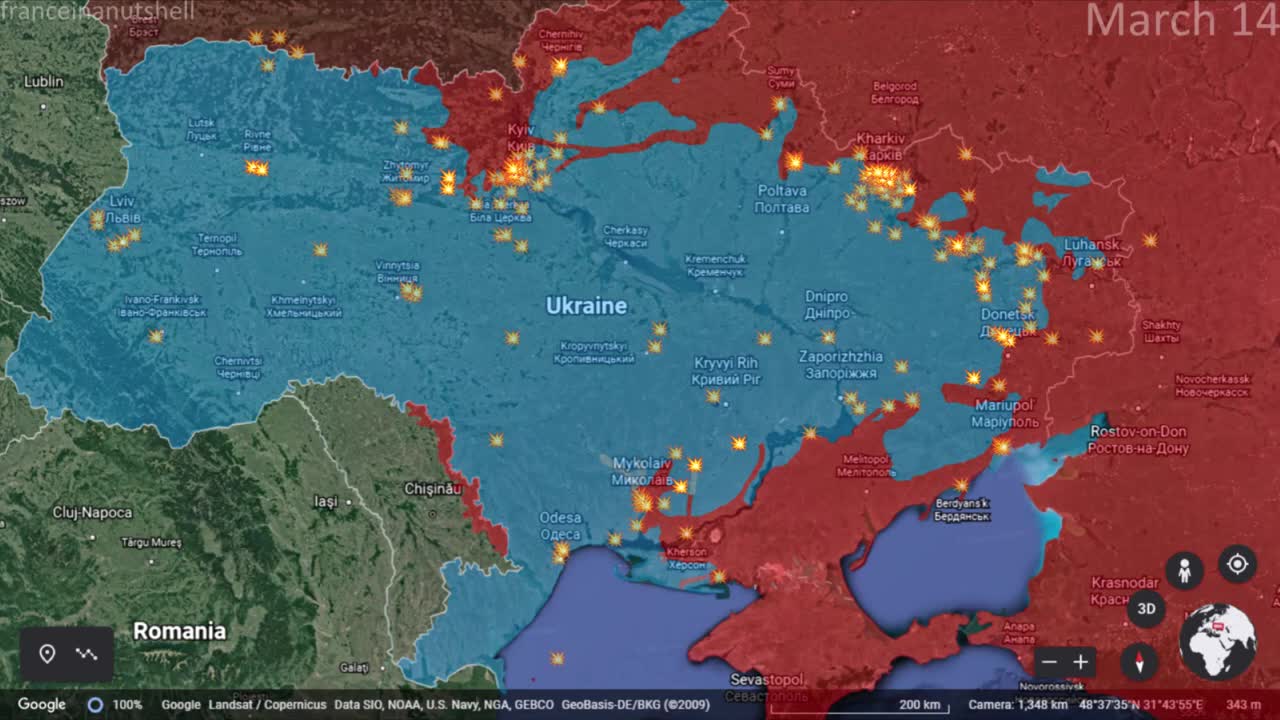Select the Odesa city label
This screenshot has width=1280, height=720.
coord(560,526)
